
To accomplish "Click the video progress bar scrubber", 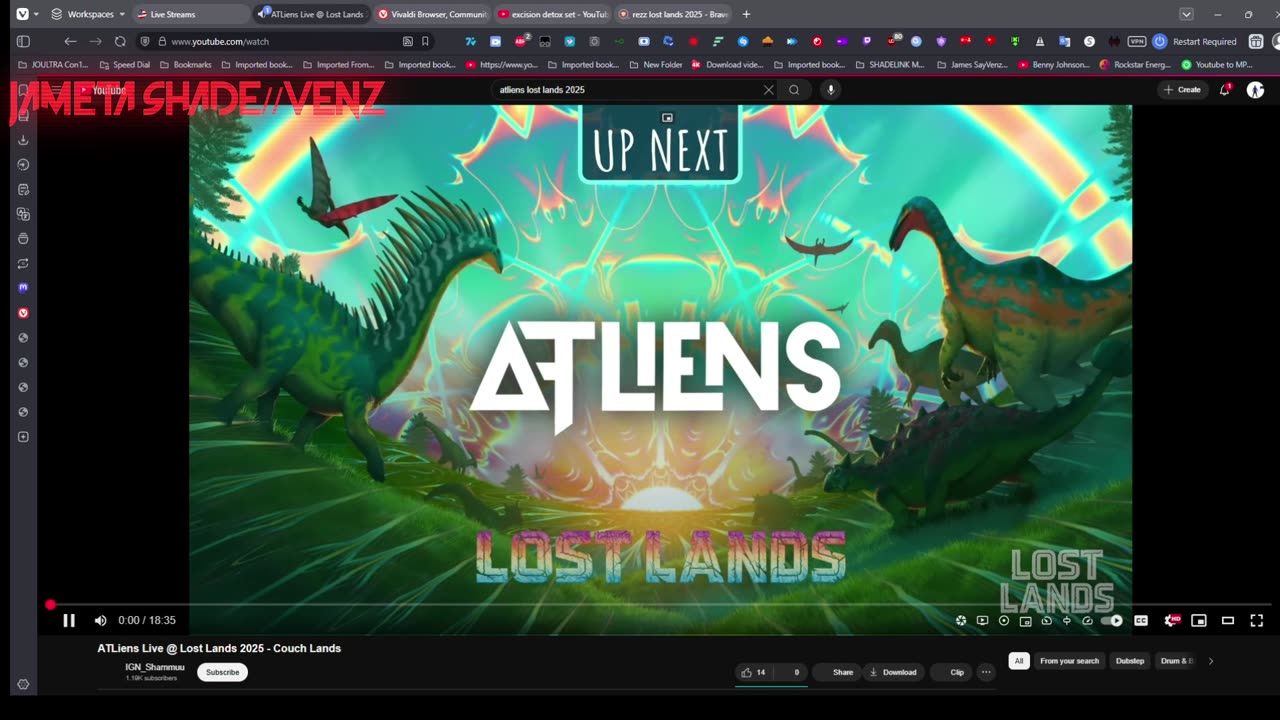I will [x=50, y=605].
